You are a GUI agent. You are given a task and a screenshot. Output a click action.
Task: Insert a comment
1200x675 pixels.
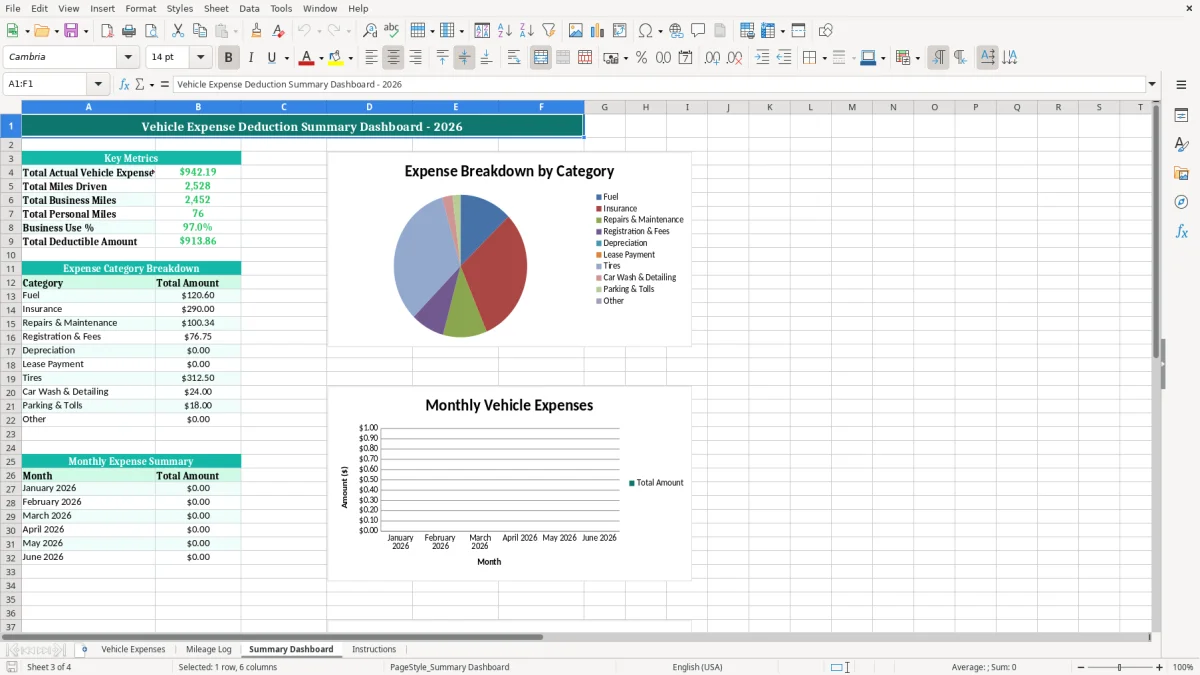click(698, 31)
